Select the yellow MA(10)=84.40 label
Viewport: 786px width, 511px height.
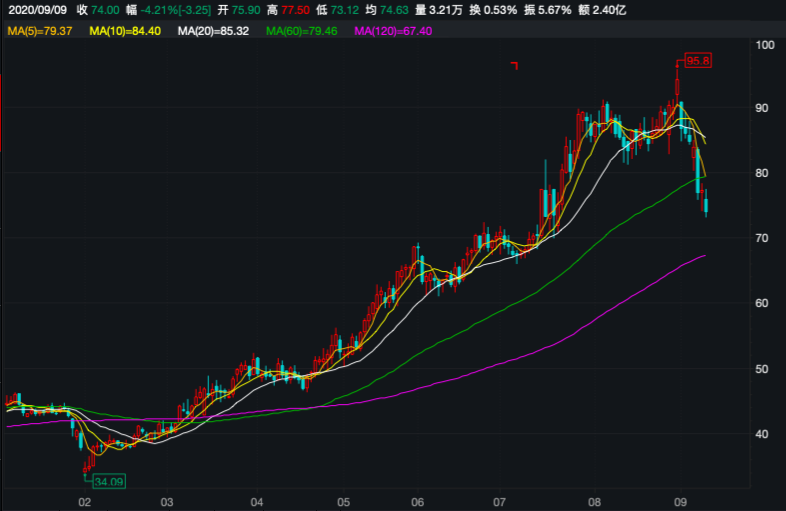(x=125, y=32)
